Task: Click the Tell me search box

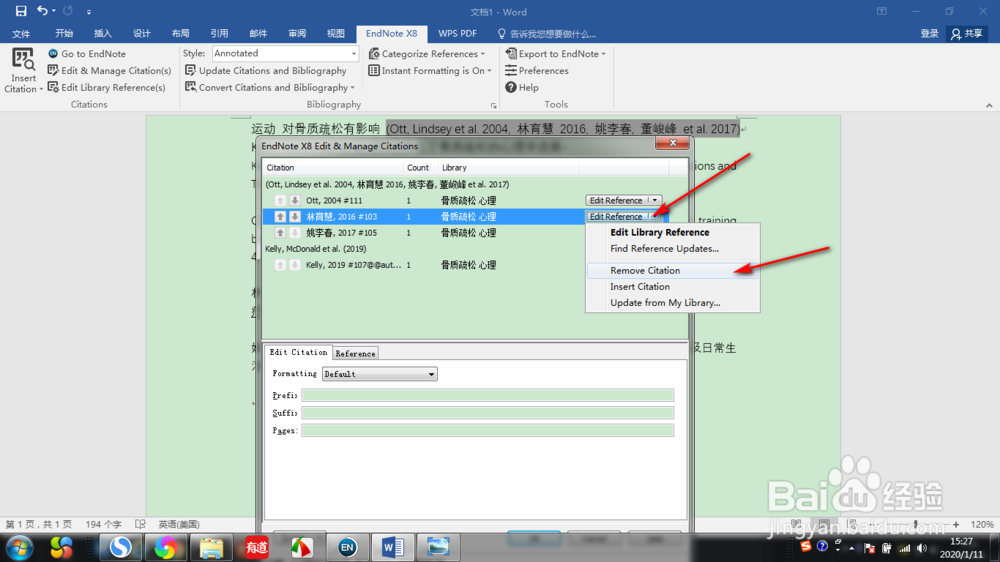Action: tap(547, 34)
